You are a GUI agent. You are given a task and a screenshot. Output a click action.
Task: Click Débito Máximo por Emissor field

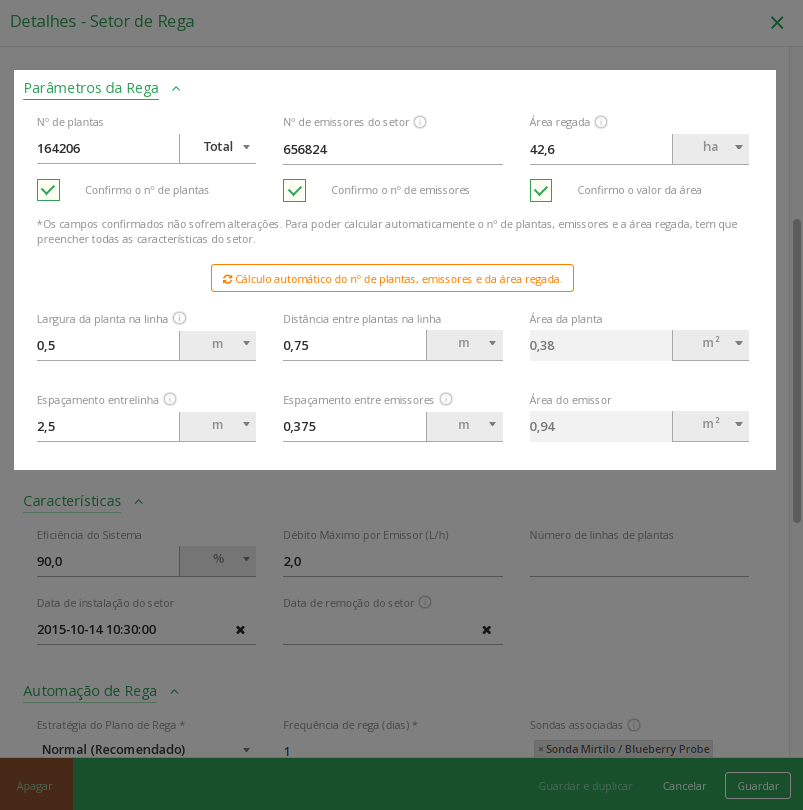(393, 562)
